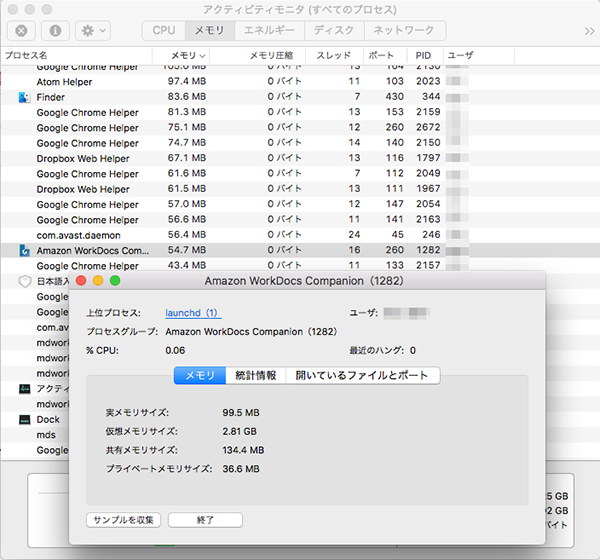The image size is (600, 560).
Task: Switch to the メモリ toolbar tab
Action: [210, 30]
